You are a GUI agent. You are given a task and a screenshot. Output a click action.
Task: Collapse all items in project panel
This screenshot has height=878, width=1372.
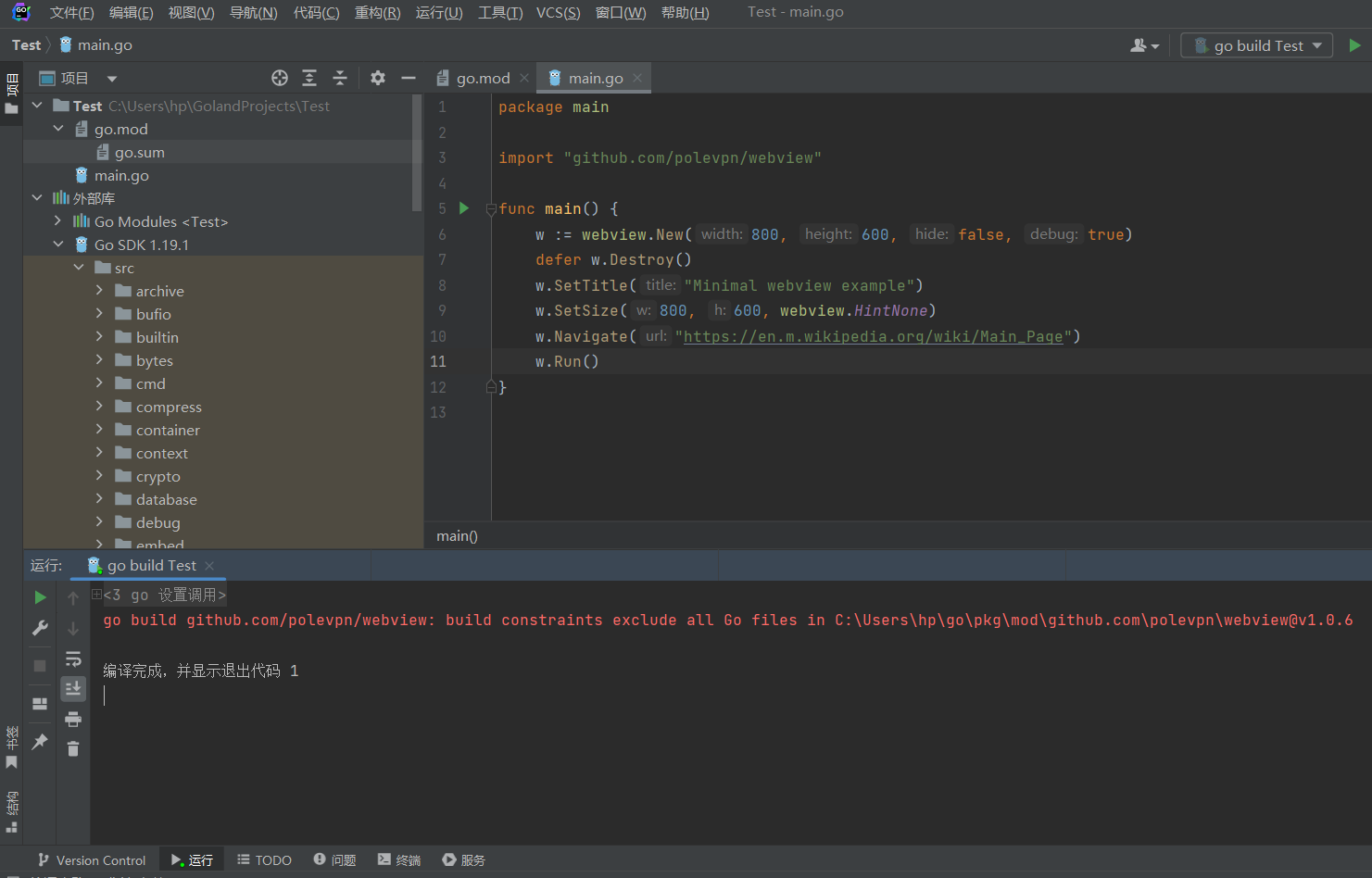tap(340, 78)
